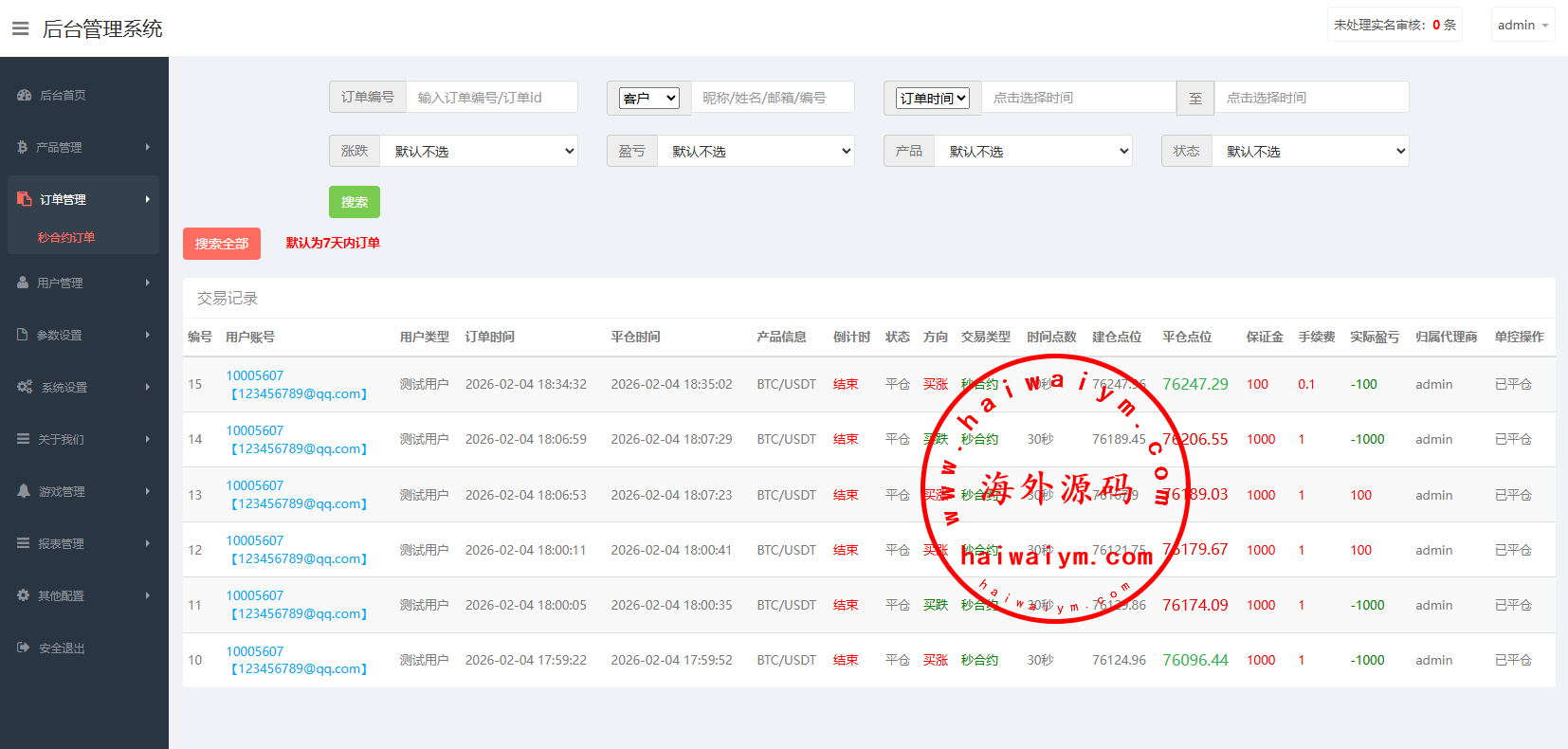Click the sign-out icon beside 安全退出
The width and height of the screenshot is (1568, 749).
pyautogui.click(x=24, y=648)
